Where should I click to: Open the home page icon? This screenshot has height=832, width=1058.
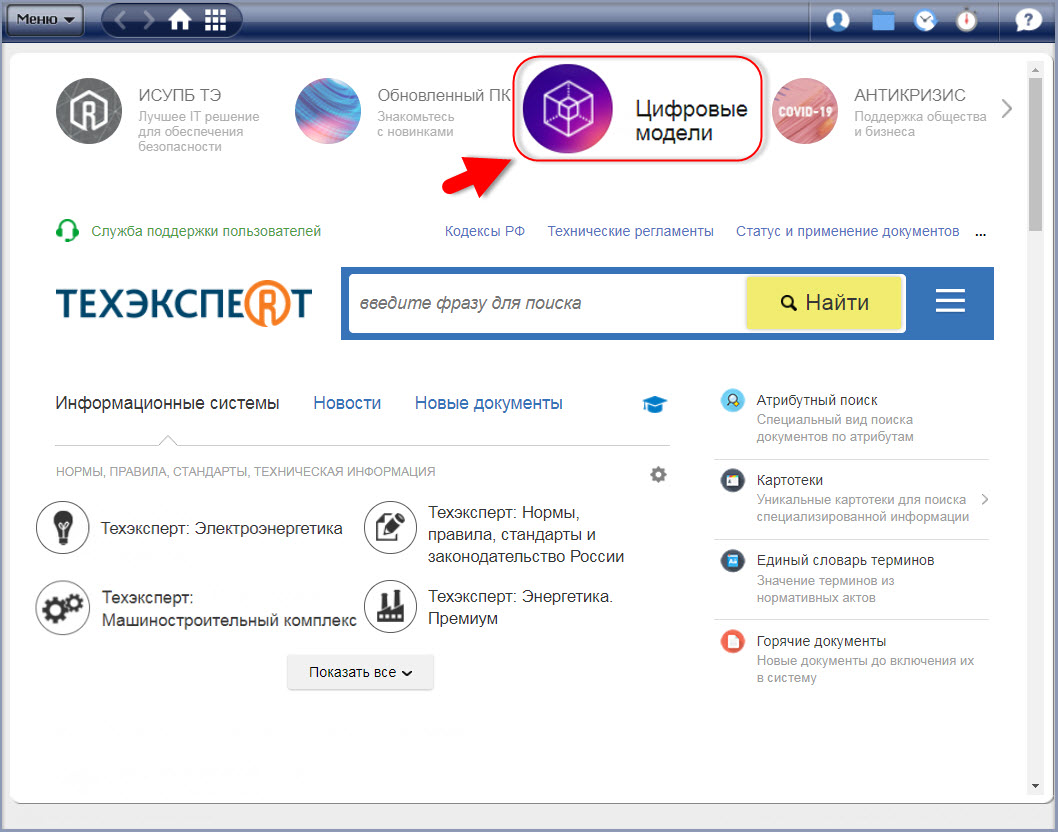(x=180, y=20)
